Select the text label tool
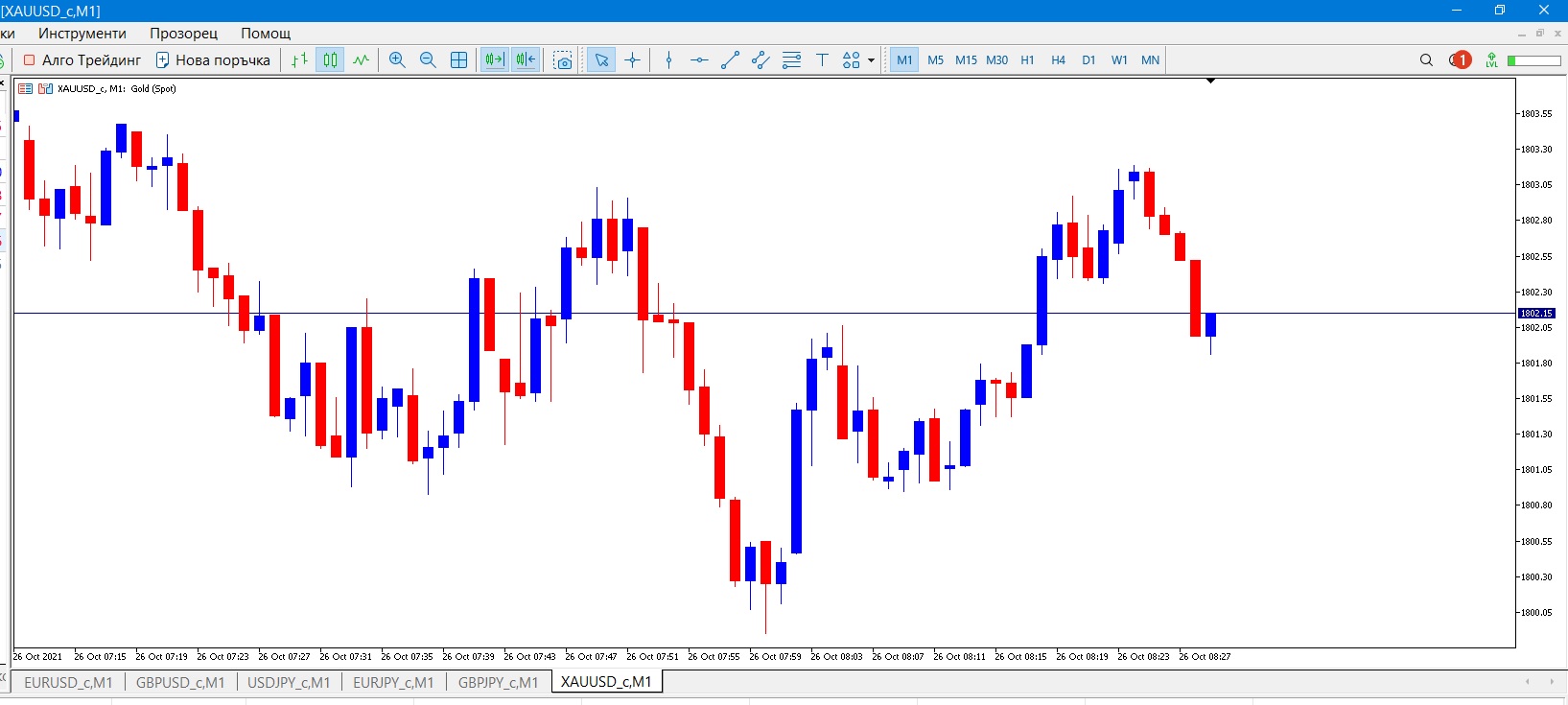This screenshot has width=1568, height=705. (822, 59)
